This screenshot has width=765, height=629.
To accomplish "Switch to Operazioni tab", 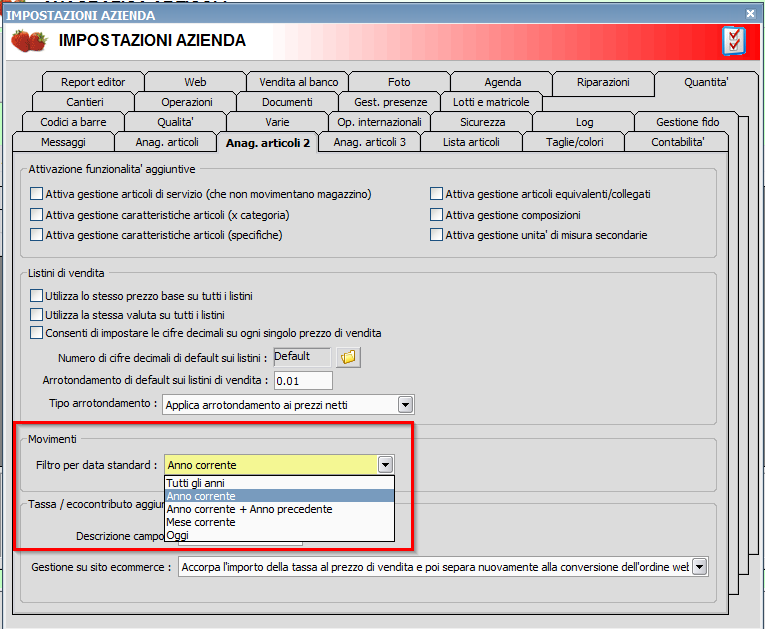I will 186,102.
